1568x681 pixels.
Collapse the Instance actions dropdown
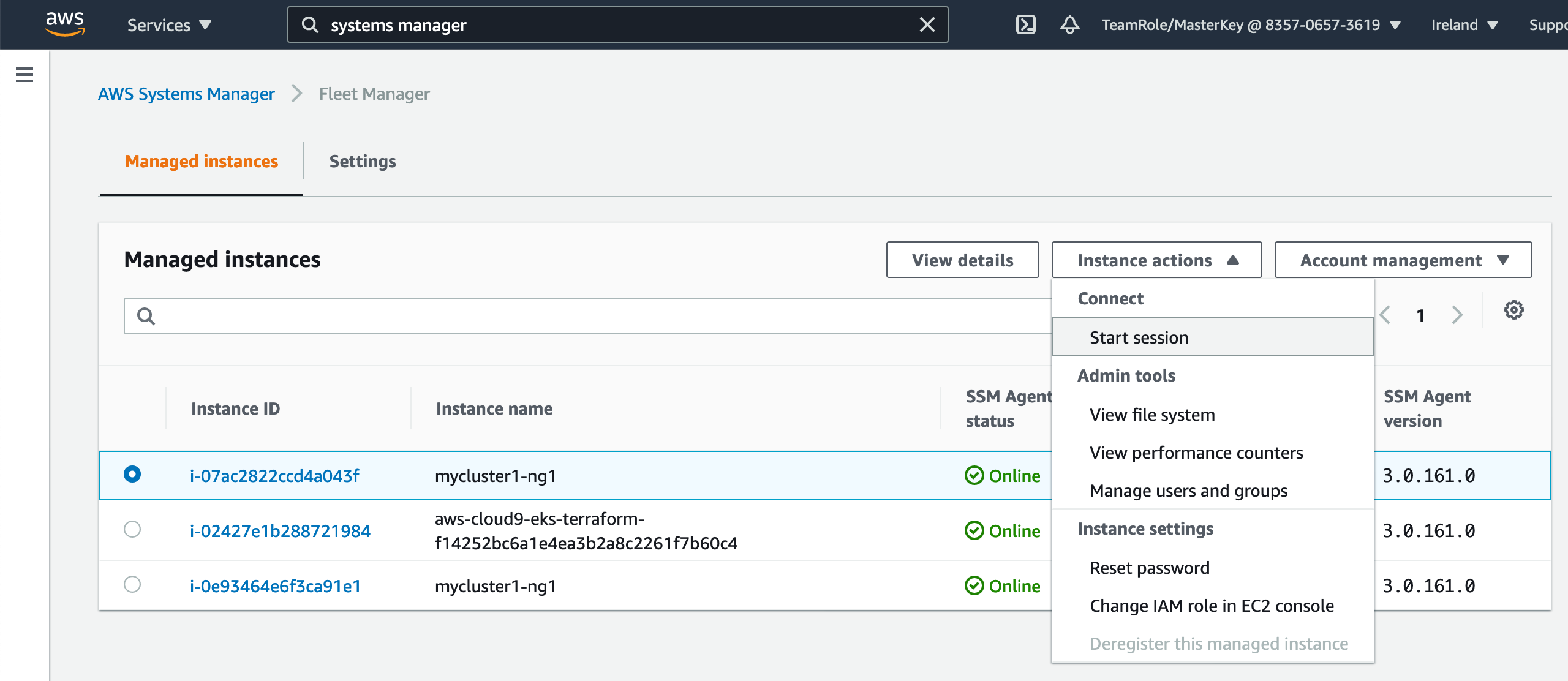pyautogui.click(x=1156, y=260)
